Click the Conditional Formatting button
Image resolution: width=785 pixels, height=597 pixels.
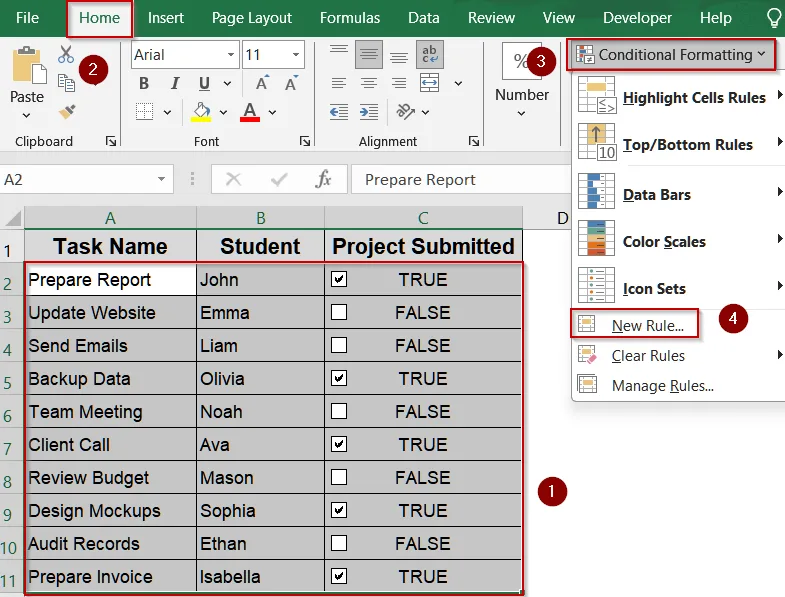671,54
